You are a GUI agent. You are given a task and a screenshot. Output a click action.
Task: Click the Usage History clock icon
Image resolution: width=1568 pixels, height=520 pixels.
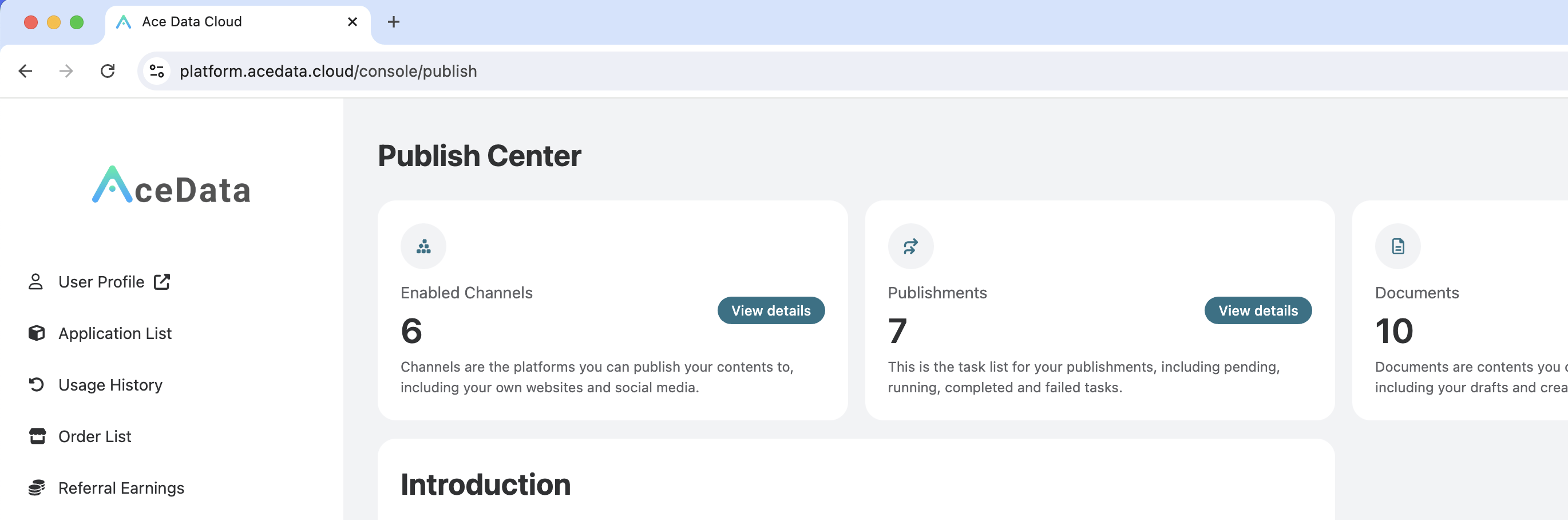pyautogui.click(x=37, y=385)
